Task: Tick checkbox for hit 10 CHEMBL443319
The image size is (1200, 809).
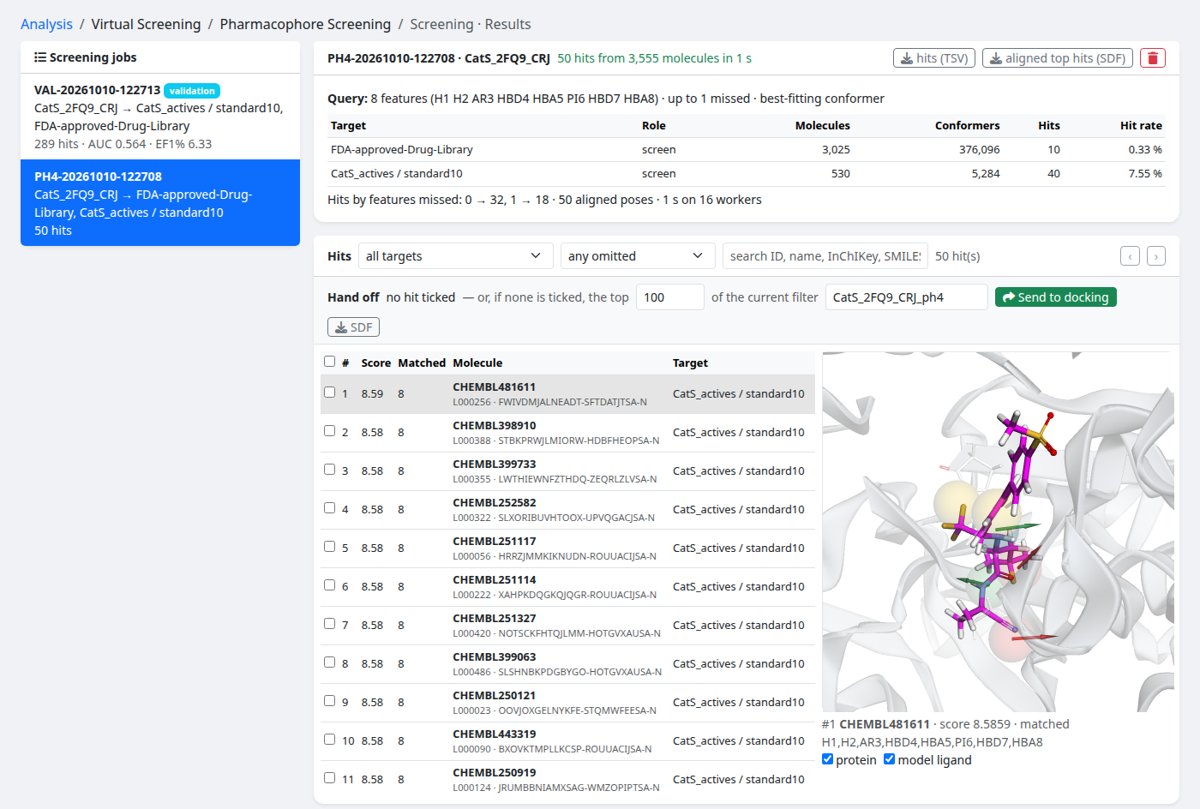Action: pyautogui.click(x=330, y=739)
